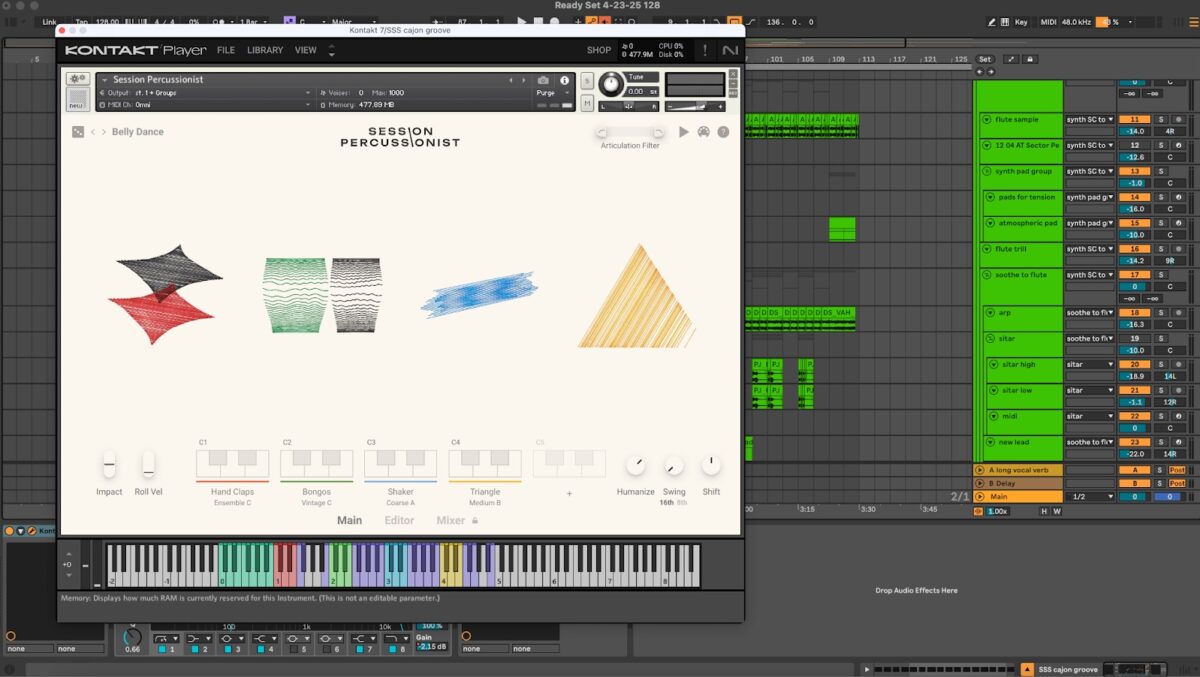1200x677 pixels.
Task: Open the Kontakt FILE menu
Action: pos(226,50)
